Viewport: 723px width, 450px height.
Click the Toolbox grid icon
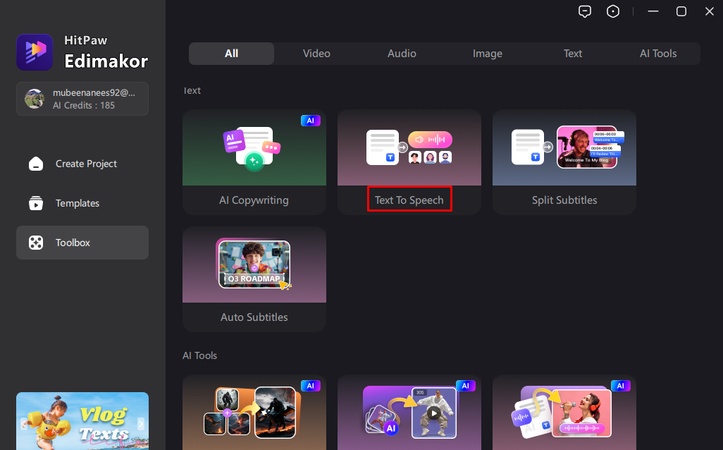(36, 243)
